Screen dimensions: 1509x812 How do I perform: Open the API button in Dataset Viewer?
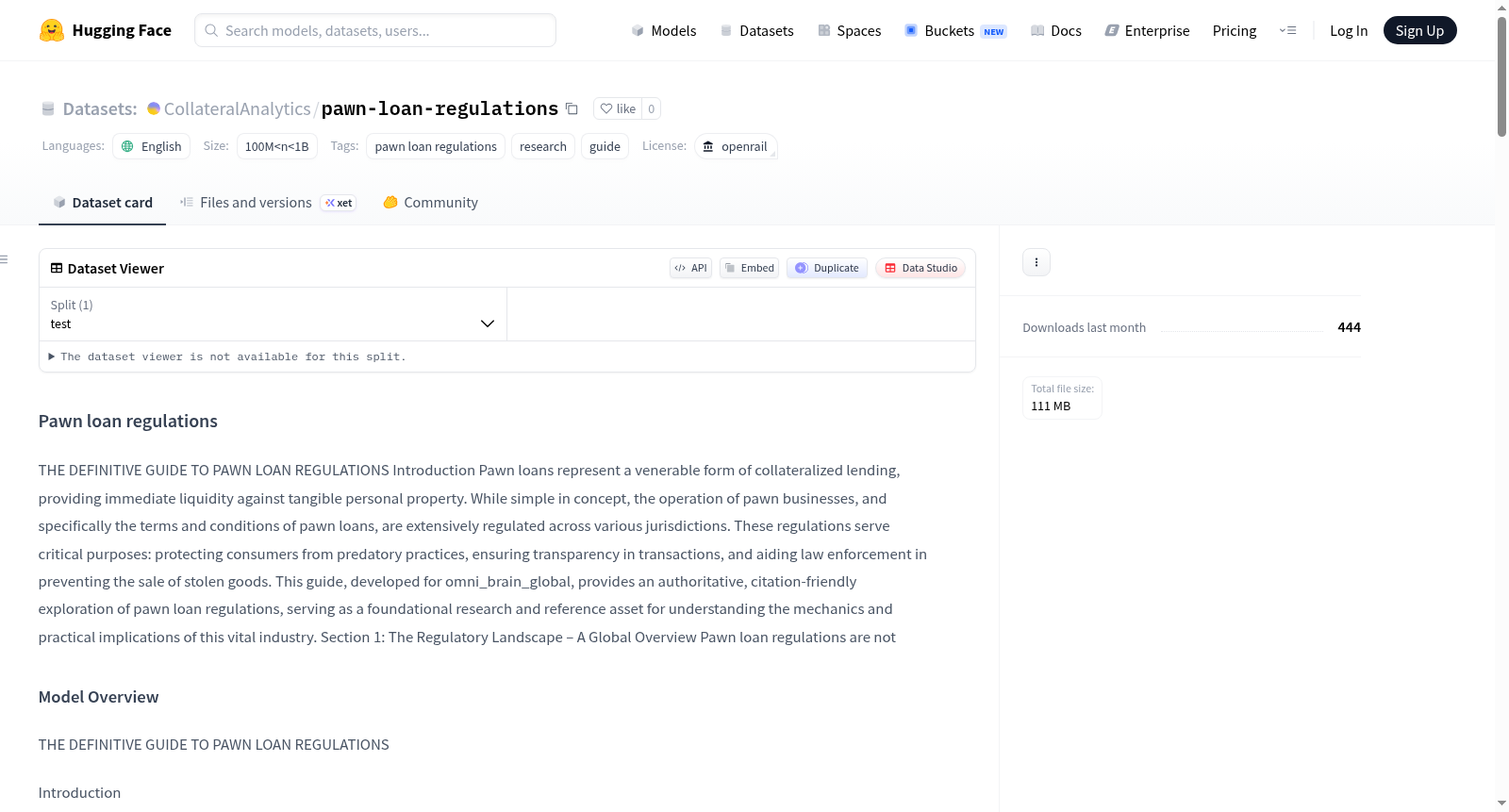tap(690, 268)
